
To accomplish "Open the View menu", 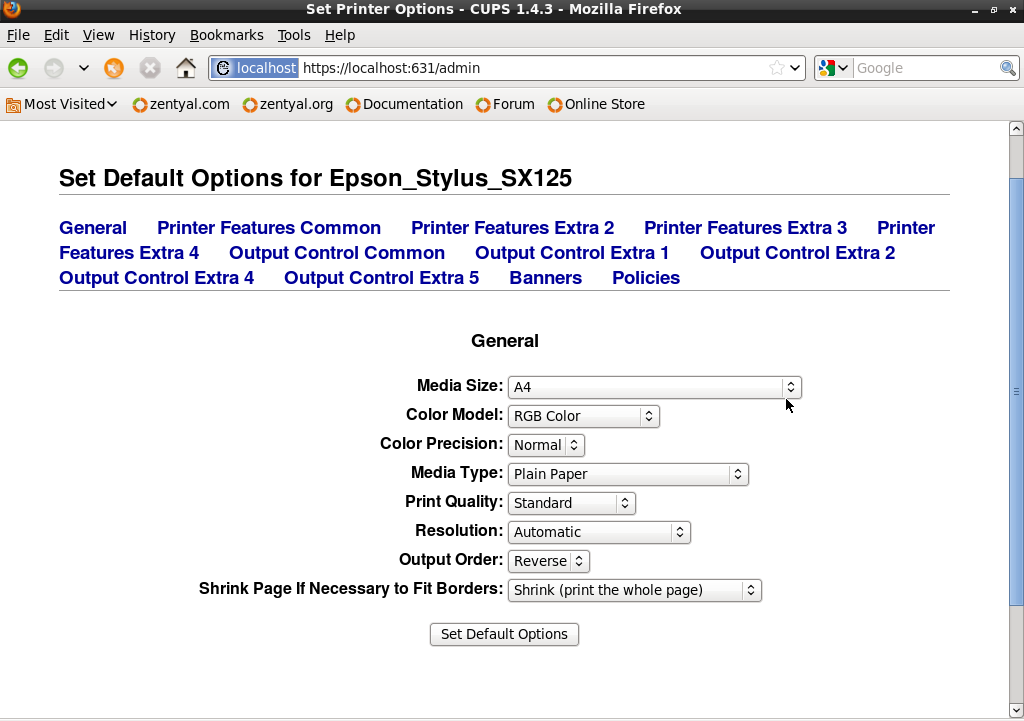I will (x=99, y=35).
